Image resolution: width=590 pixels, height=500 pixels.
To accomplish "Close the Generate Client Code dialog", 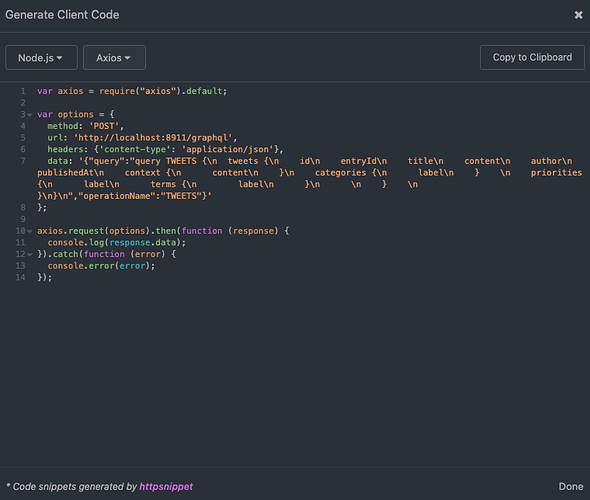I will tap(578, 15).
